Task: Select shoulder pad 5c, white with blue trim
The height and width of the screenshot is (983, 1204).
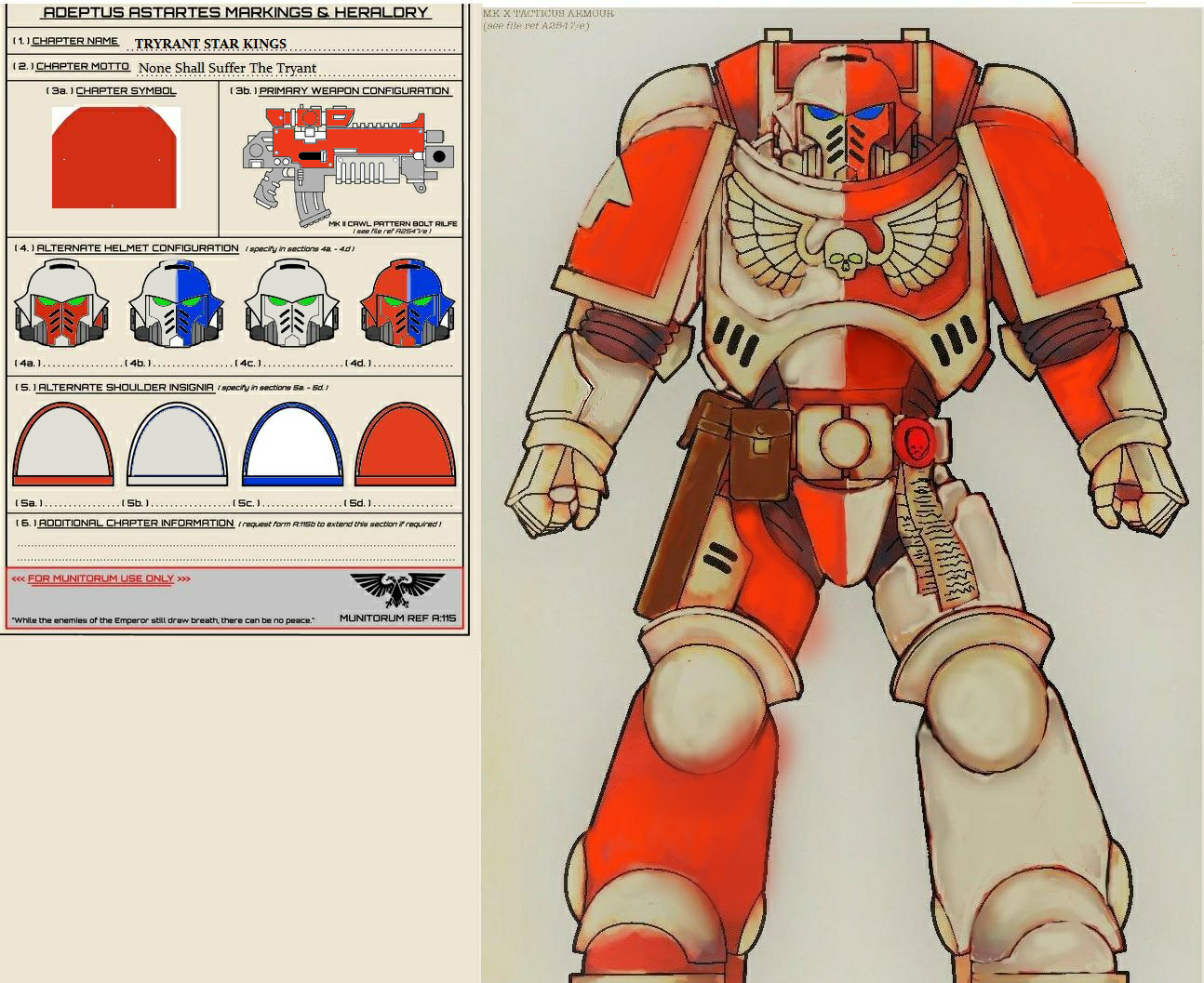Action: (292, 445)
